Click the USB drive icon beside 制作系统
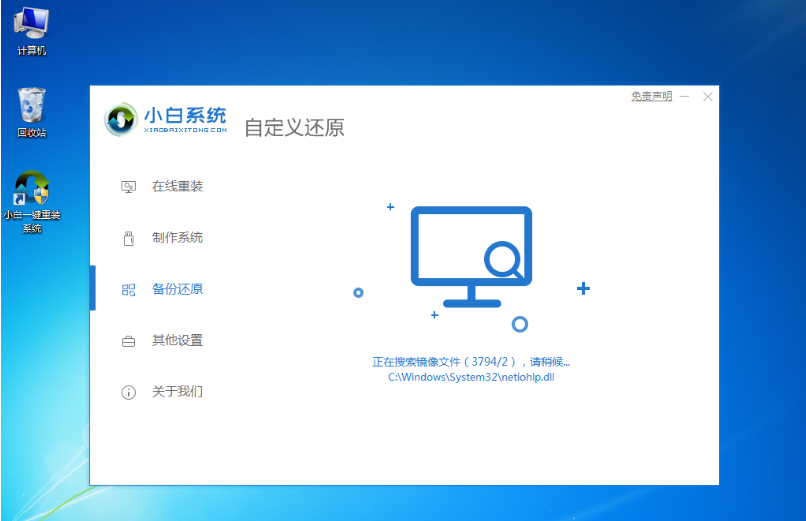Viewport: 806px width, 521px height. click(128, 238)
